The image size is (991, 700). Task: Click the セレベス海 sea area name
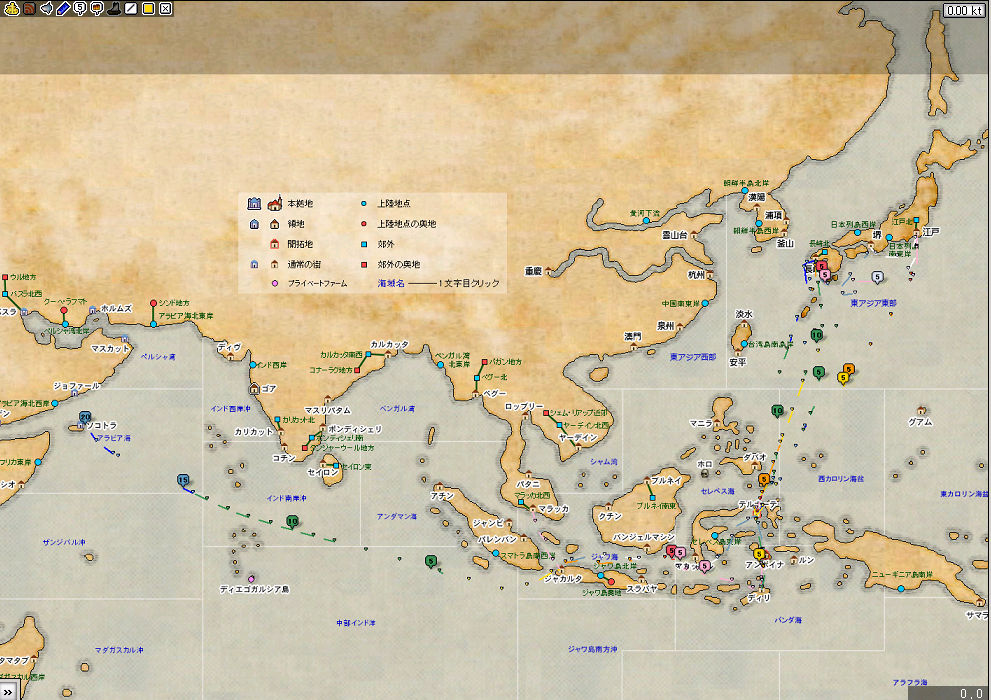[717, 492]
